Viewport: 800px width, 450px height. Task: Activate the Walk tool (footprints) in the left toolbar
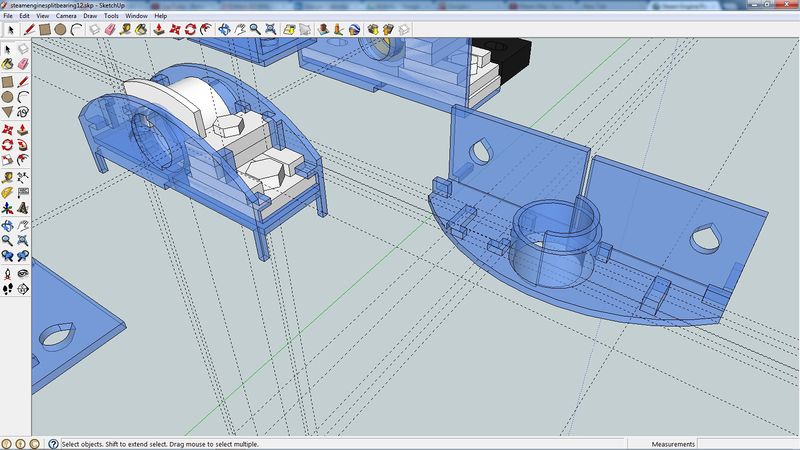click(x=8, y=288)
